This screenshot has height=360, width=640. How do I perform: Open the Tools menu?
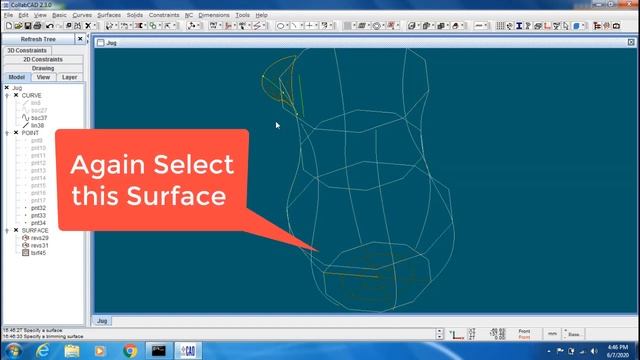point(242,15)
